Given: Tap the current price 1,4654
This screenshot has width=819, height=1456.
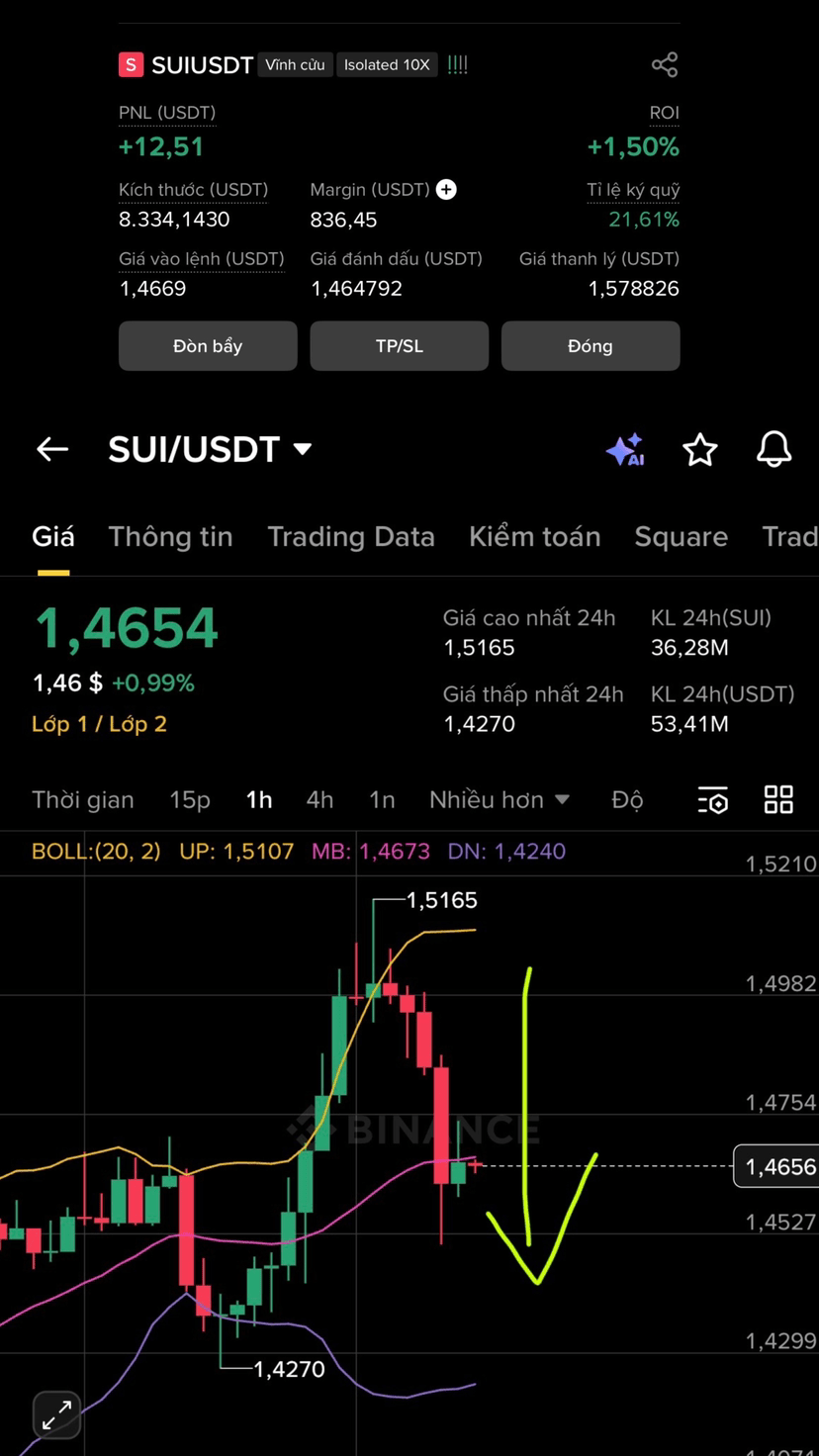Looking at the screenshot, I should pyautogui.click(x=127, y=629).
